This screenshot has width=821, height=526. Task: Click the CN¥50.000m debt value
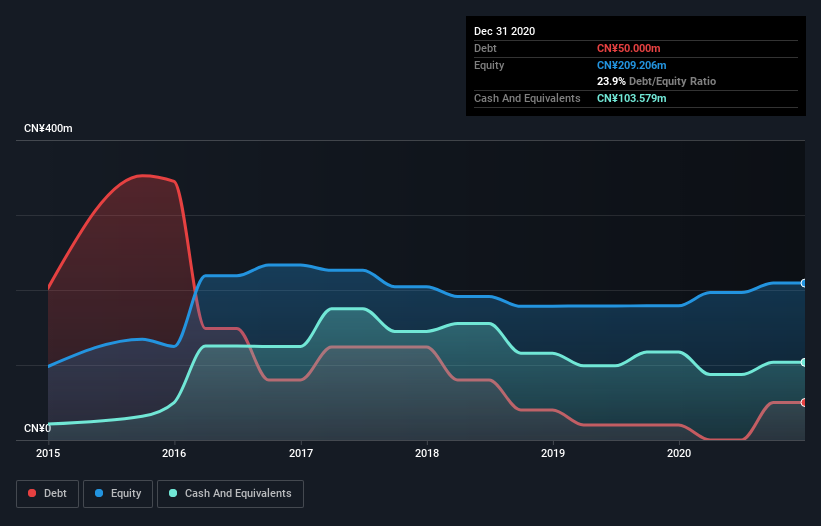click(x=628, y=48)
